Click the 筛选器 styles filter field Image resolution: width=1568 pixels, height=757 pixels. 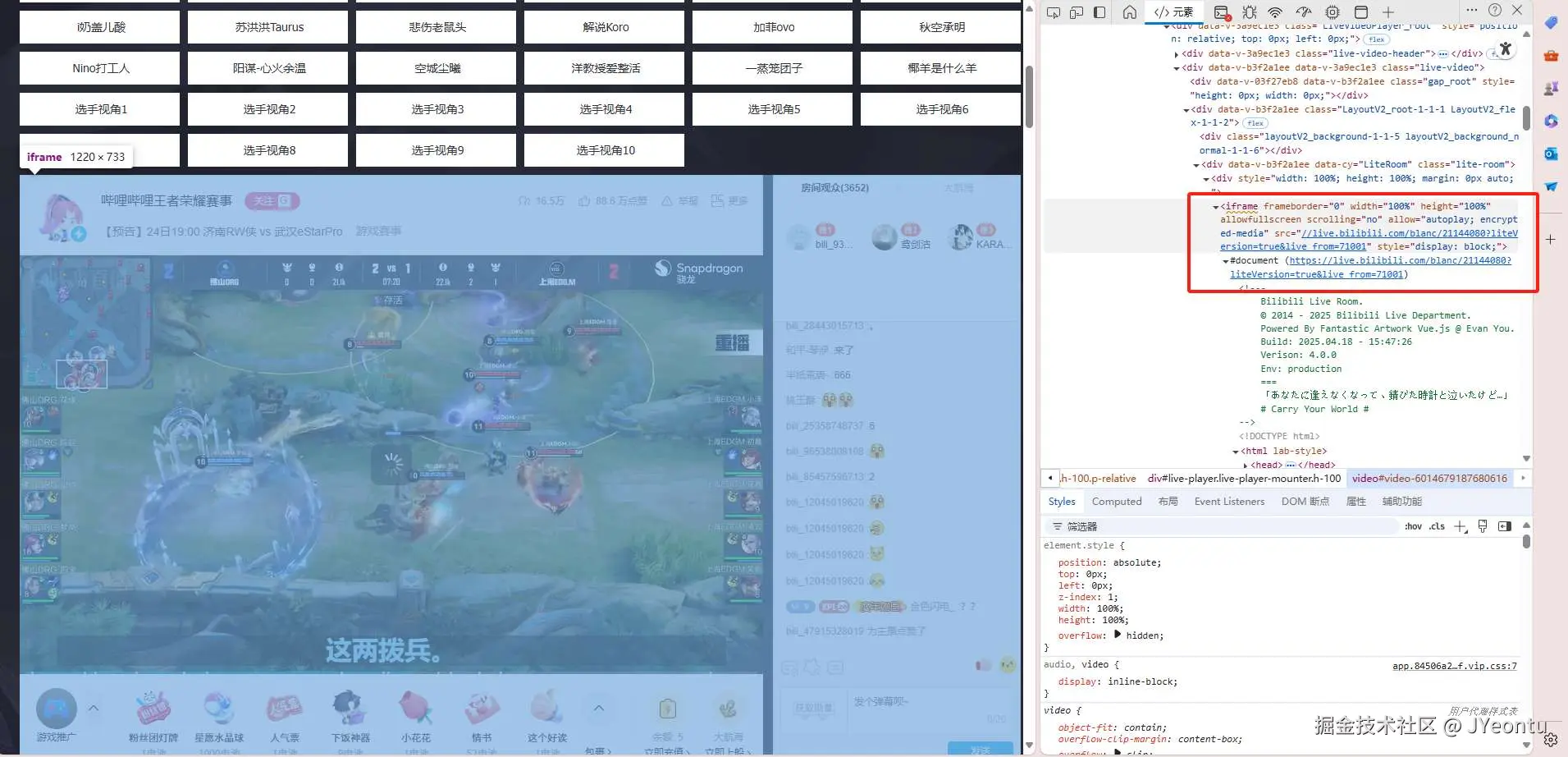pos(1223,526)
